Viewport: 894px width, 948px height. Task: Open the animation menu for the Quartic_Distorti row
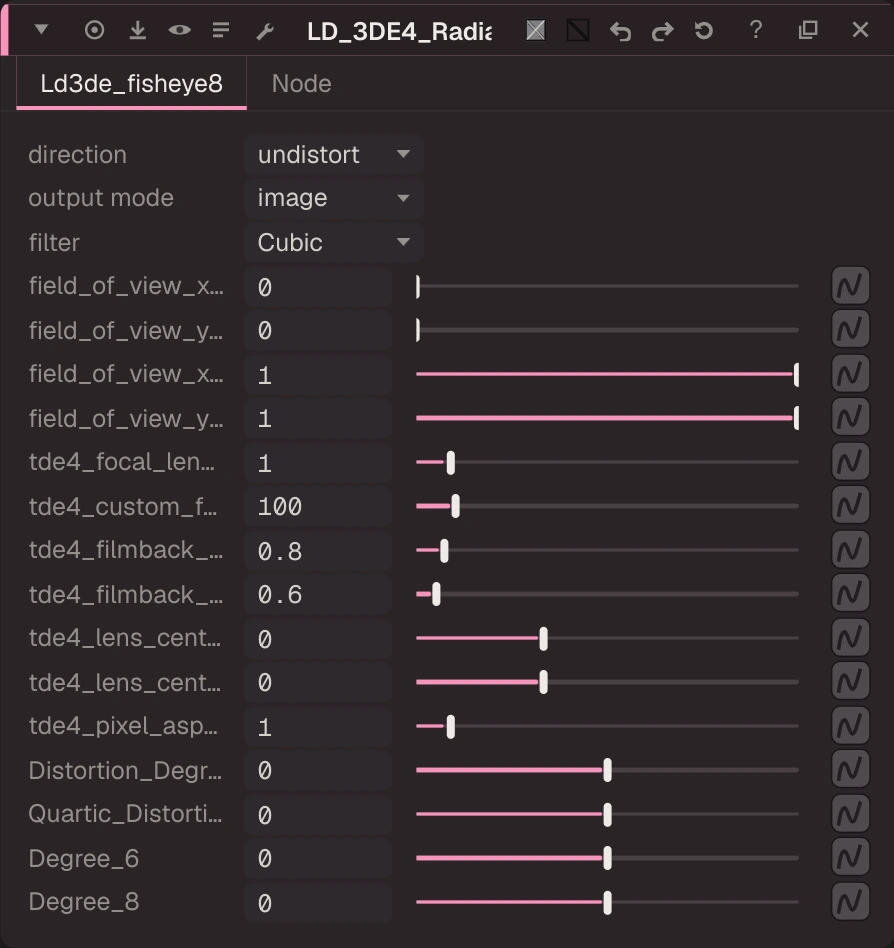850,814
